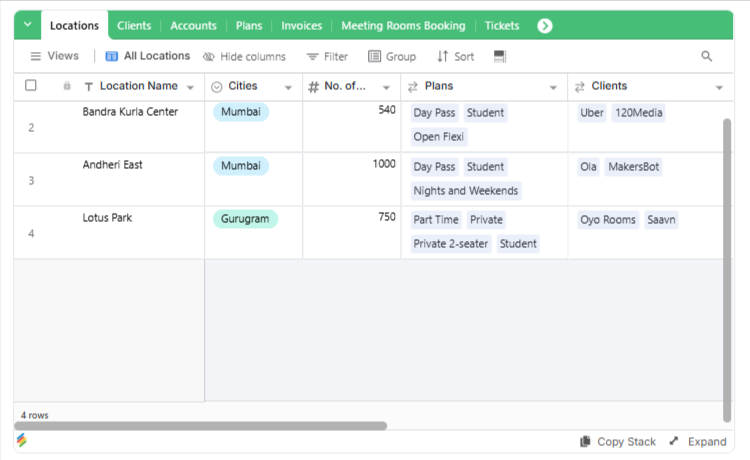Viewport: 750px width, 460px height.
Task: Click the number type hash icon
Action: (313, 87)
